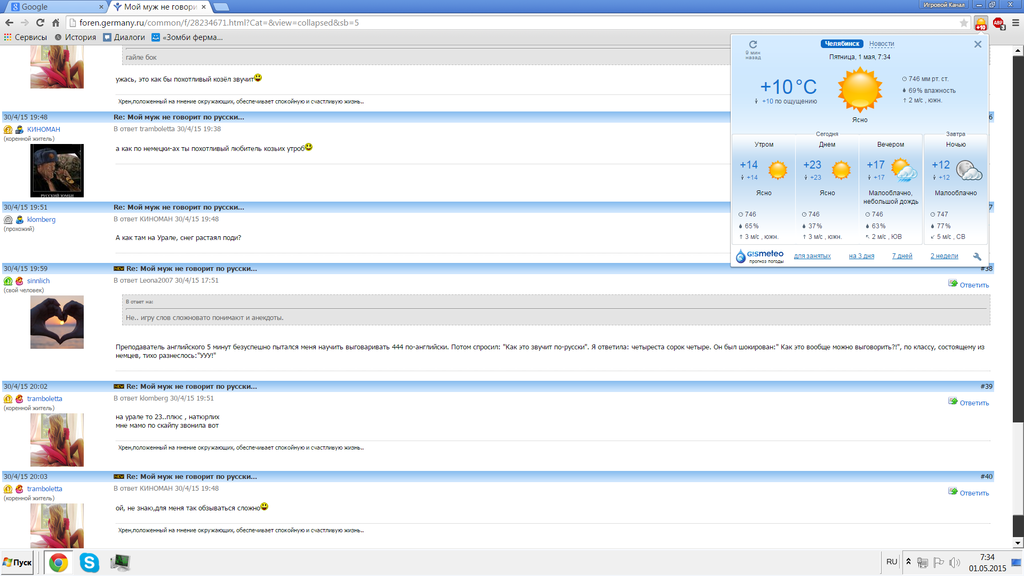Bookmark this page with the star icon
Image resolution: width=1024 pixels, height=576 pixels.
point(964,23)
